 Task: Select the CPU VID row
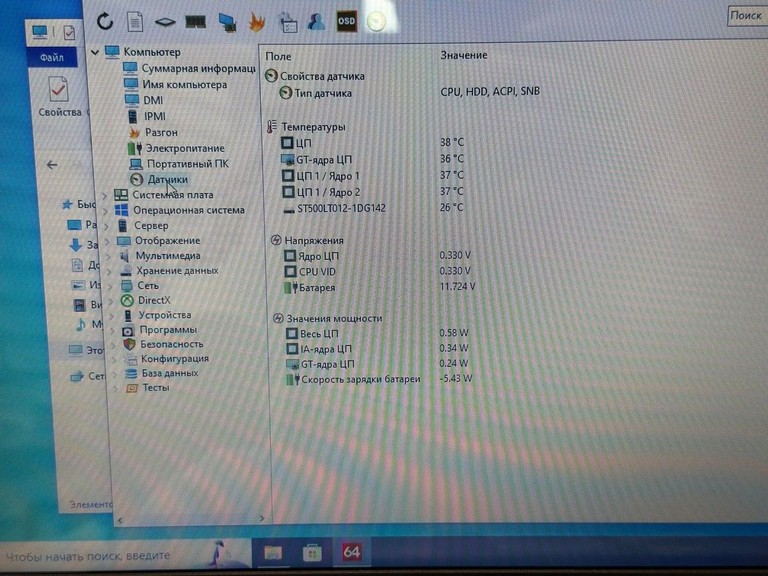[x=377, y=271]
